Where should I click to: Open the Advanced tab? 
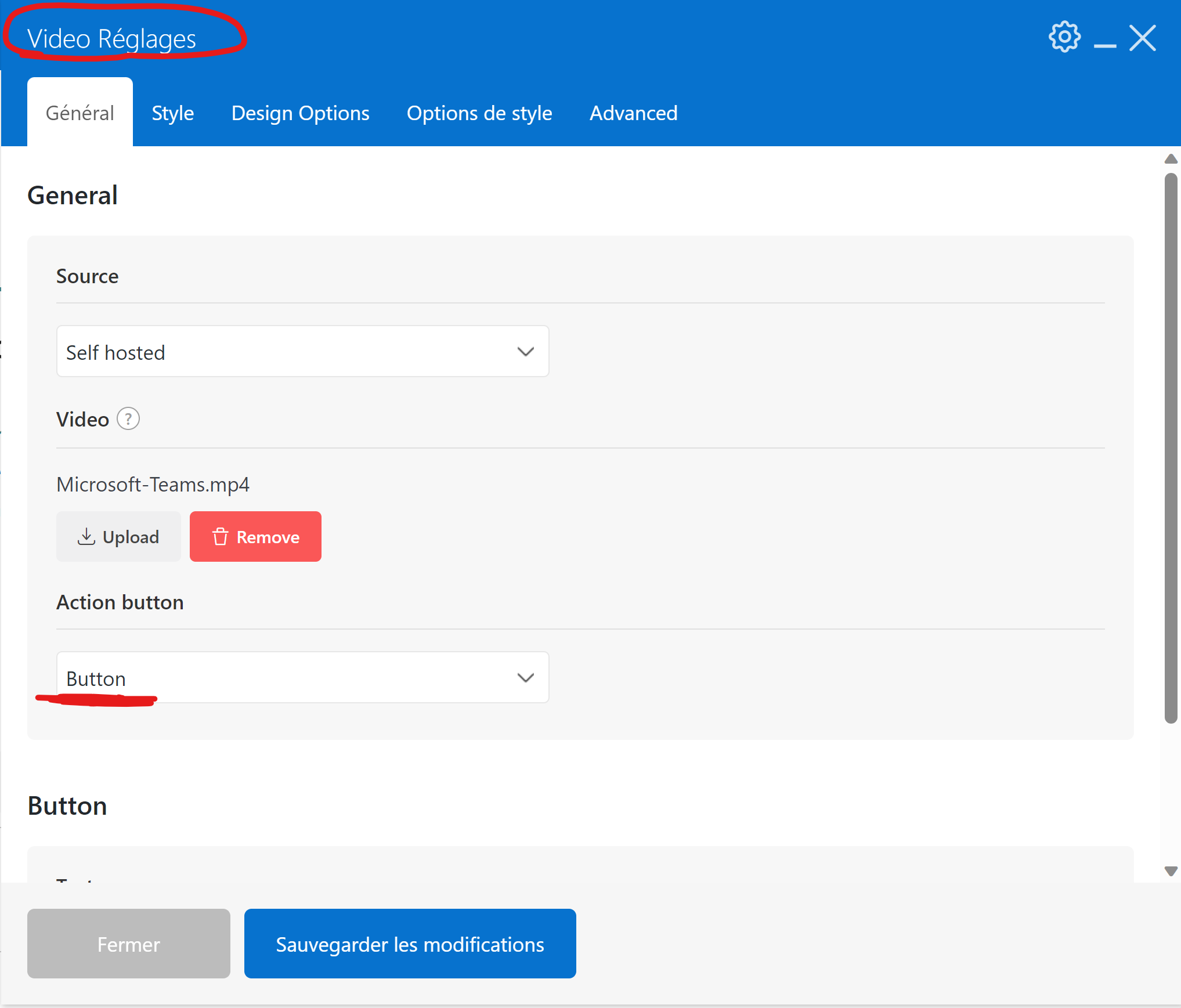tap(634, 113)
